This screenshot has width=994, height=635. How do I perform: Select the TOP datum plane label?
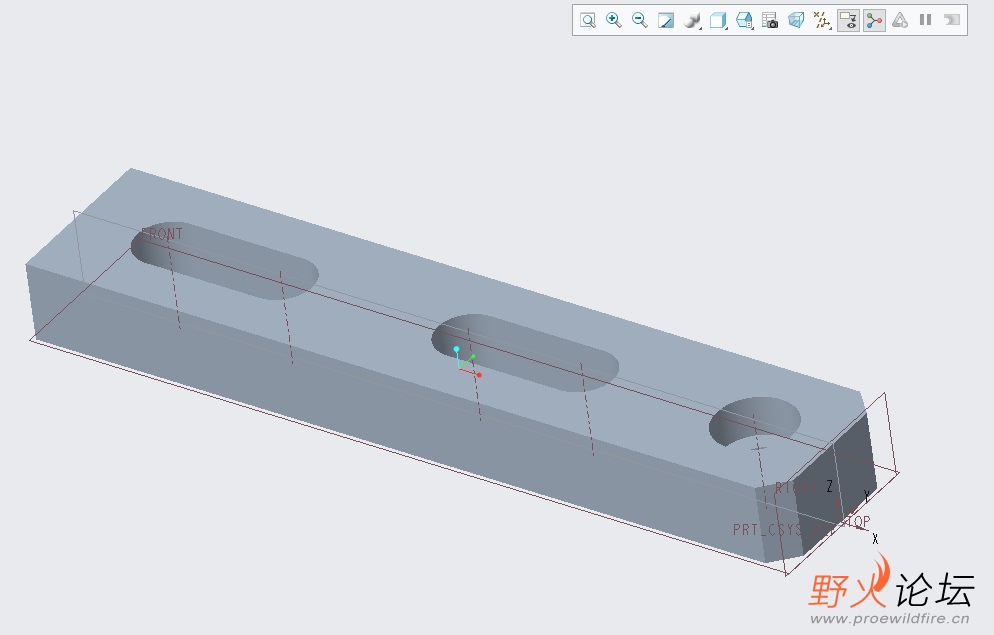(859, 522)
